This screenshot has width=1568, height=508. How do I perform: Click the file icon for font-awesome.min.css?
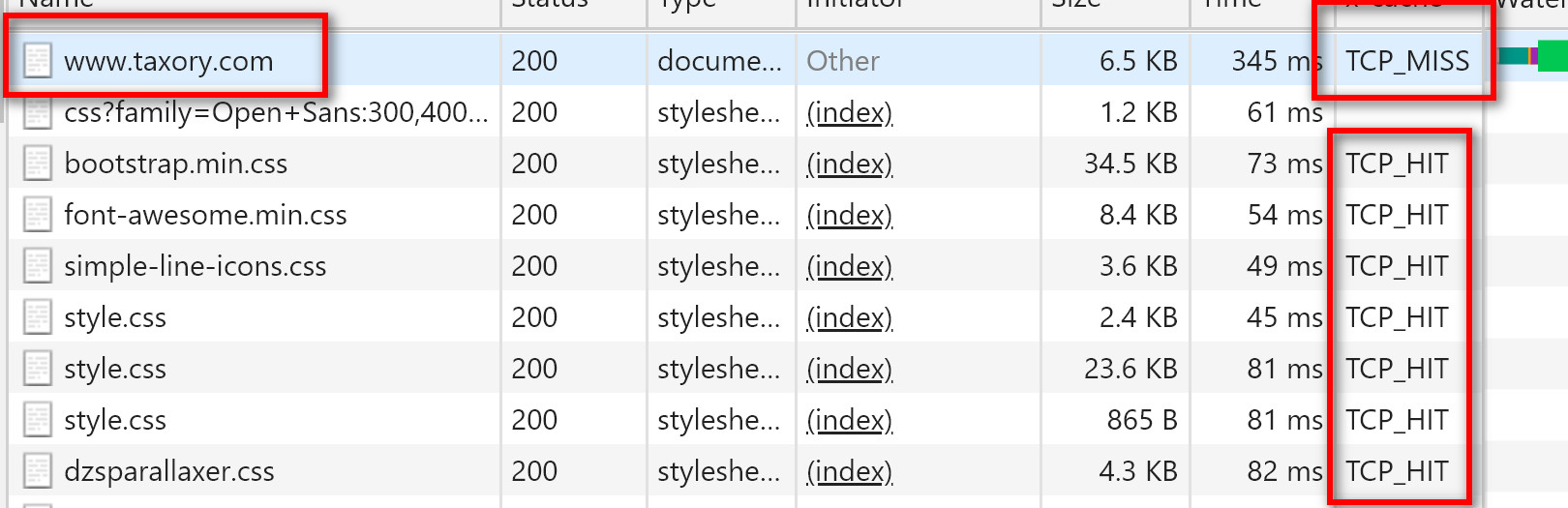[x=37, y=214]
